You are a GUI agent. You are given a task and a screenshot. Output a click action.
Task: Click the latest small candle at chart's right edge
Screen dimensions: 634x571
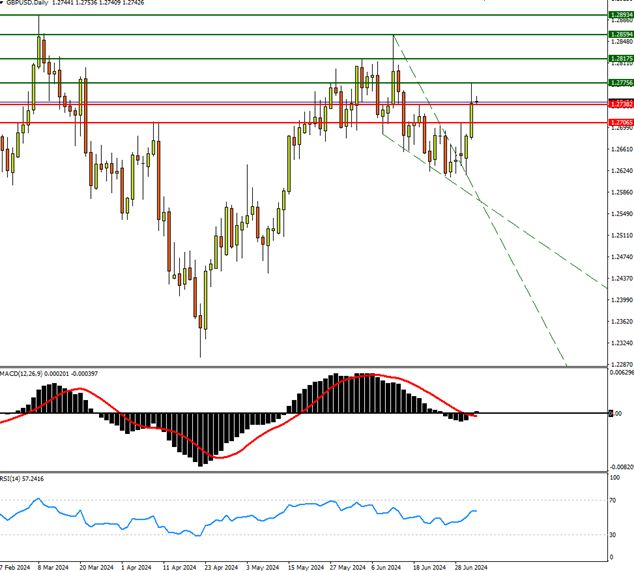(478, 100)
